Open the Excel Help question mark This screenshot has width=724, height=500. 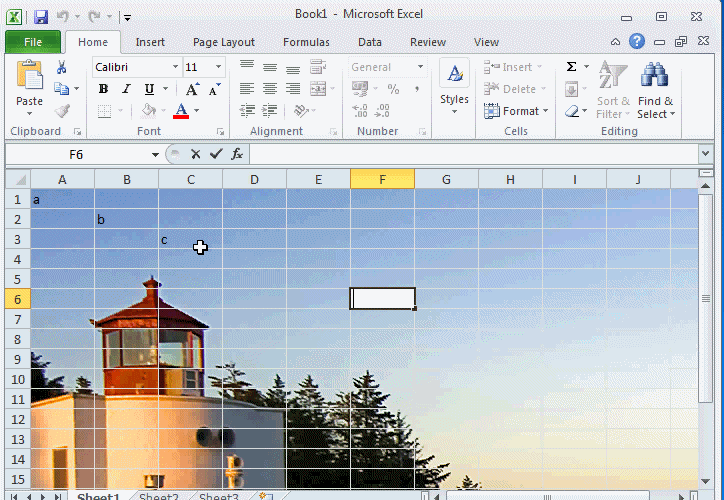click(637, 42)
